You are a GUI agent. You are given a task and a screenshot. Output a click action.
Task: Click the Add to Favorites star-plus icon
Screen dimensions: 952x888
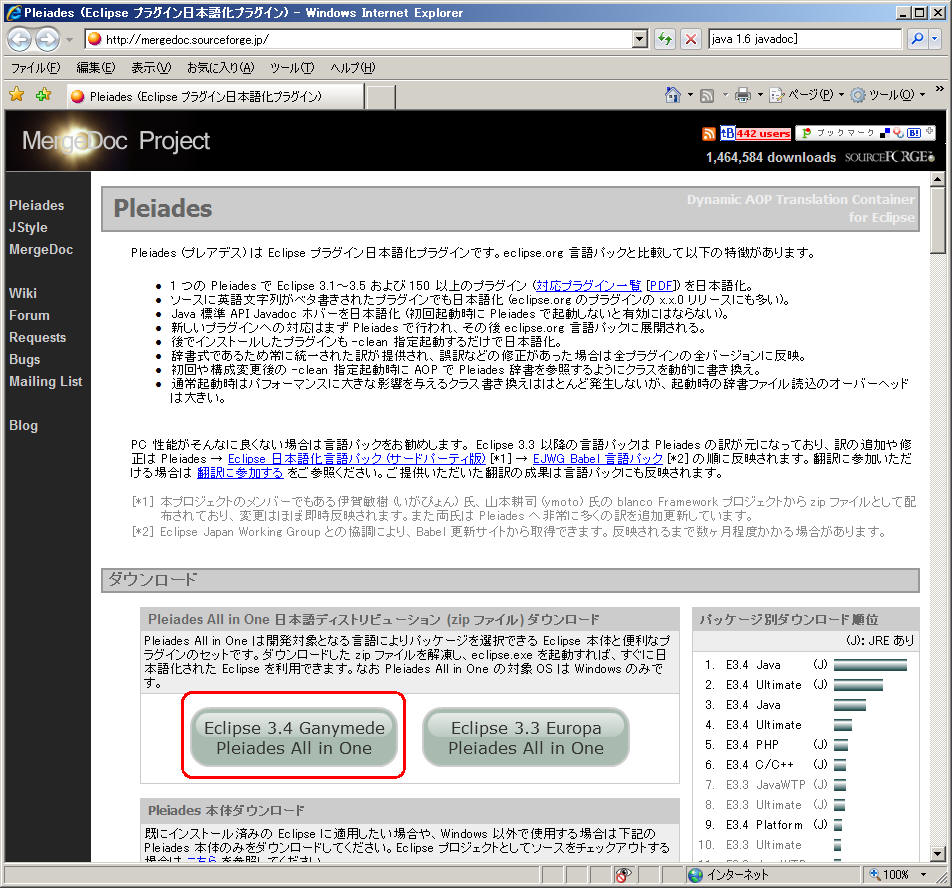43,95
